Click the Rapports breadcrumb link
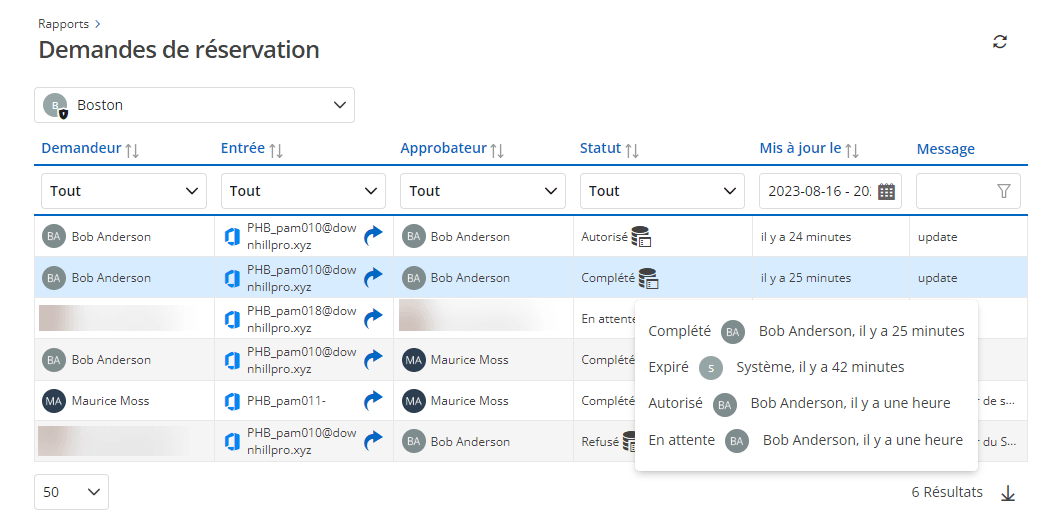Image resolution: width=1059 pixels, height=526 pixels. 63,23
